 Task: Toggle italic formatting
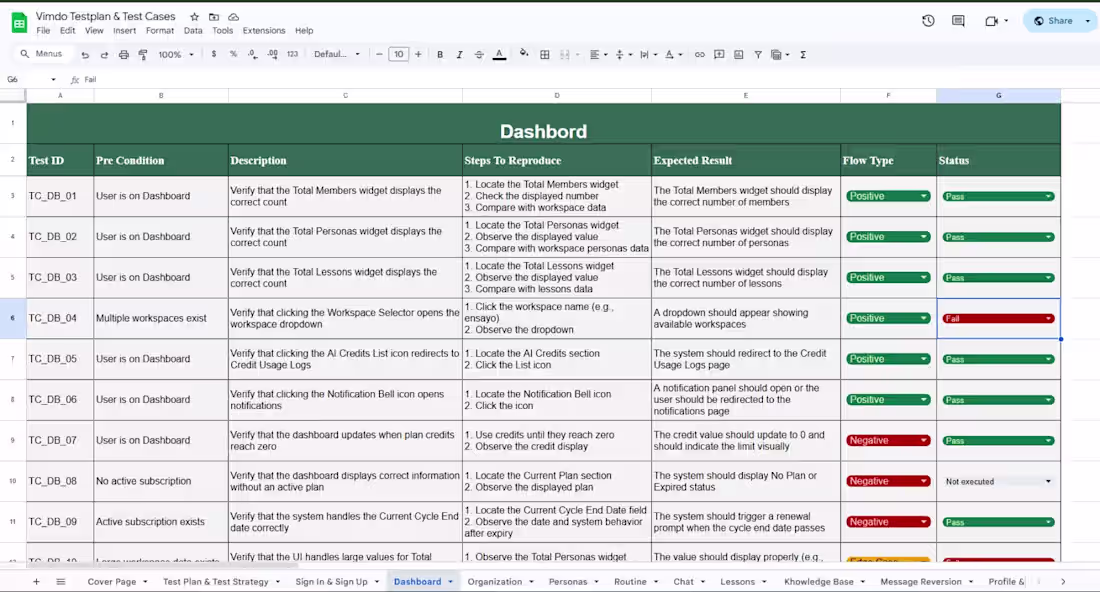tap(460, 54)
